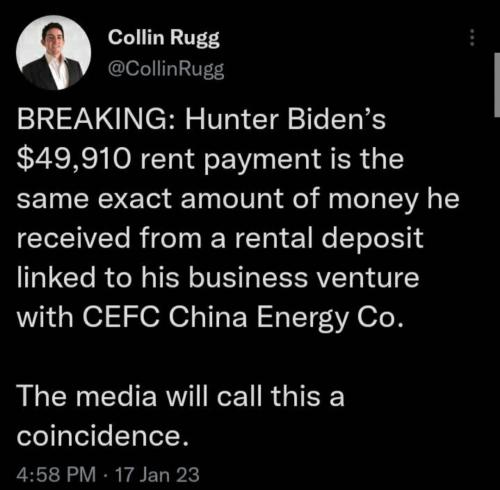Open the @CollinRugg handle link

coord(166,69)
